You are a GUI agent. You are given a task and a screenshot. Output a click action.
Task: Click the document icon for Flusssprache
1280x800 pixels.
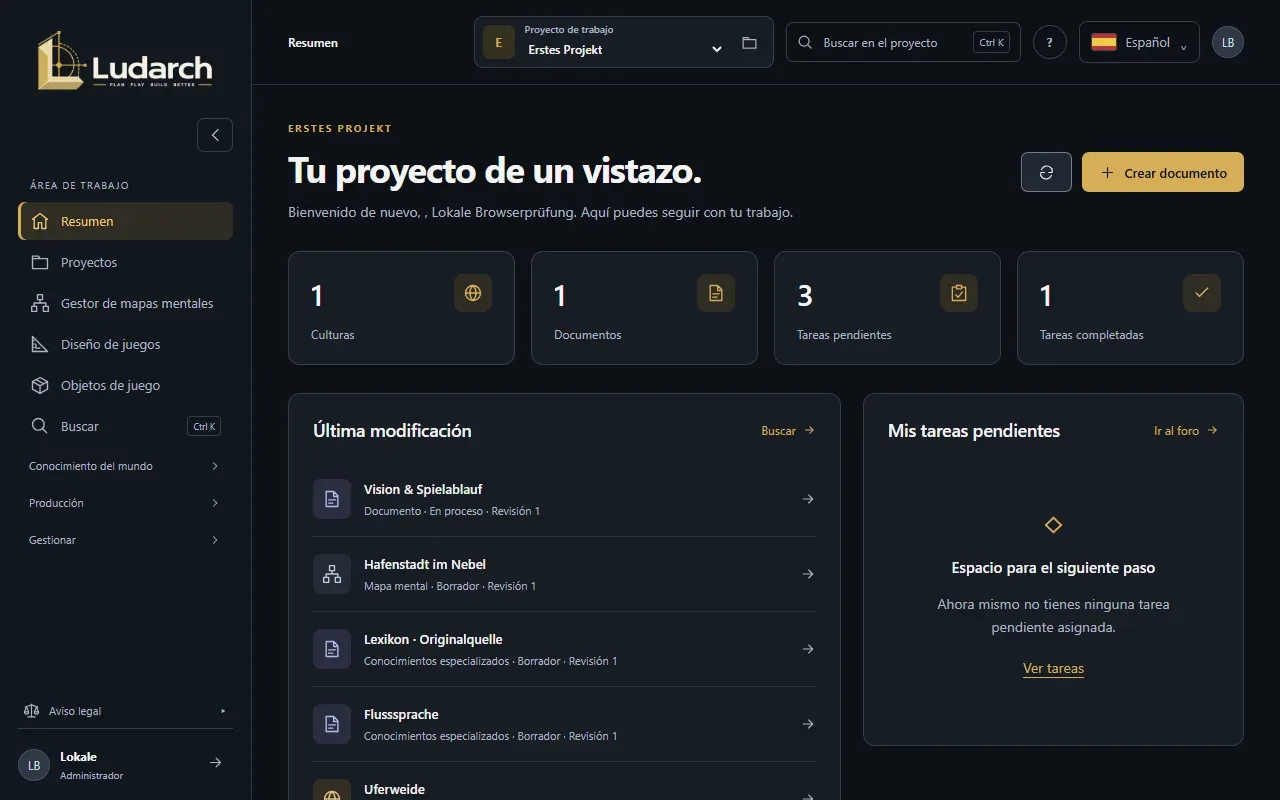332,724
